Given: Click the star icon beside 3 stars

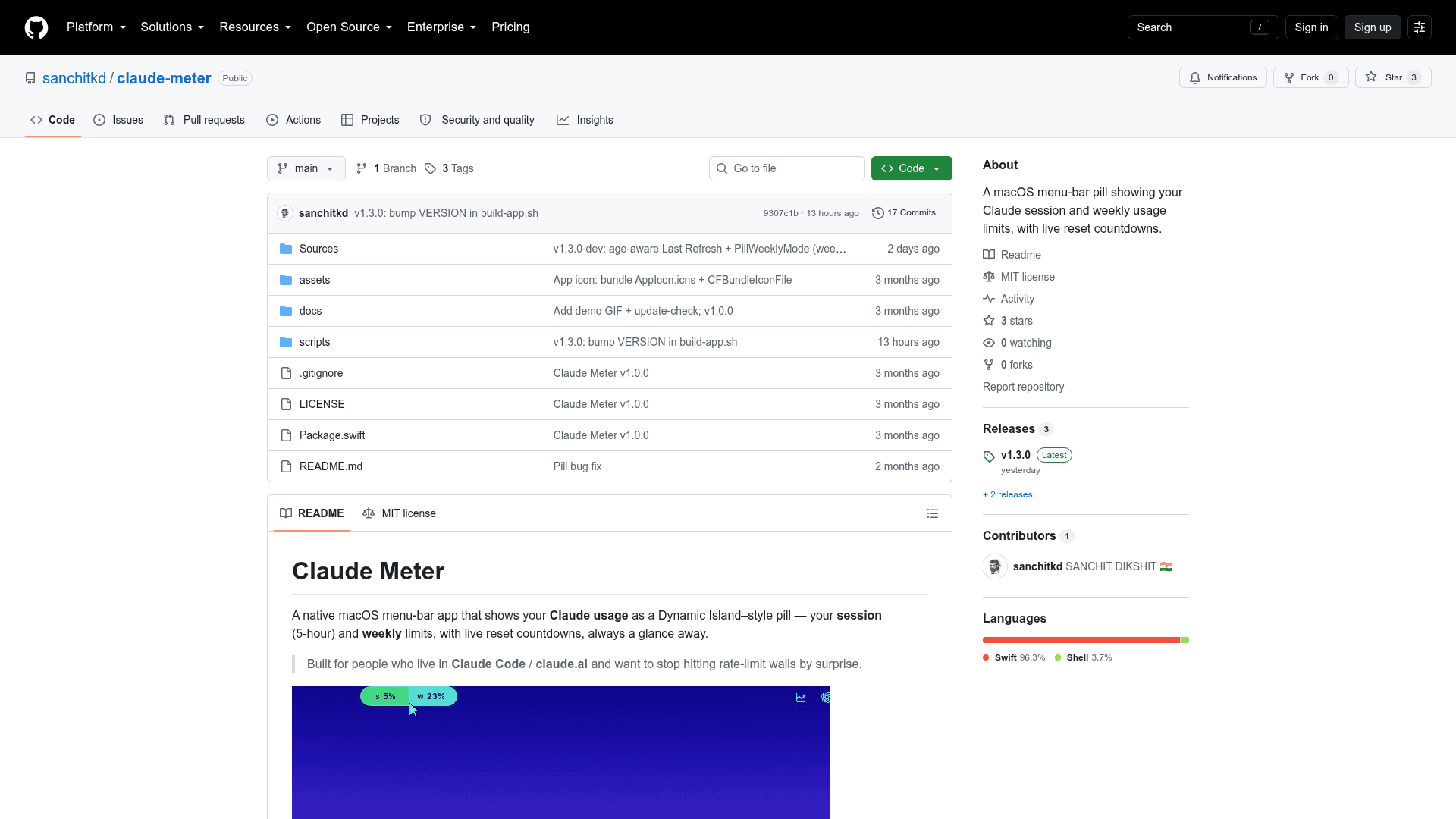Looking at the screenshot, I should 989,321.
